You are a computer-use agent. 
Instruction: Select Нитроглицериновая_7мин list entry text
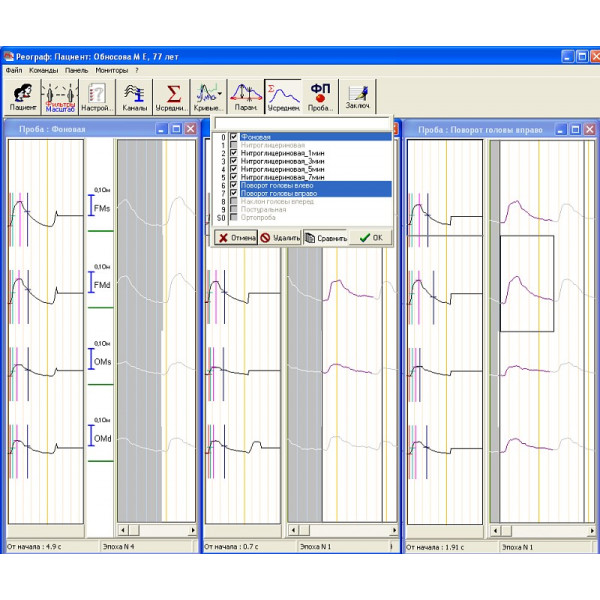pyautogui.click(x=282, y=177)
